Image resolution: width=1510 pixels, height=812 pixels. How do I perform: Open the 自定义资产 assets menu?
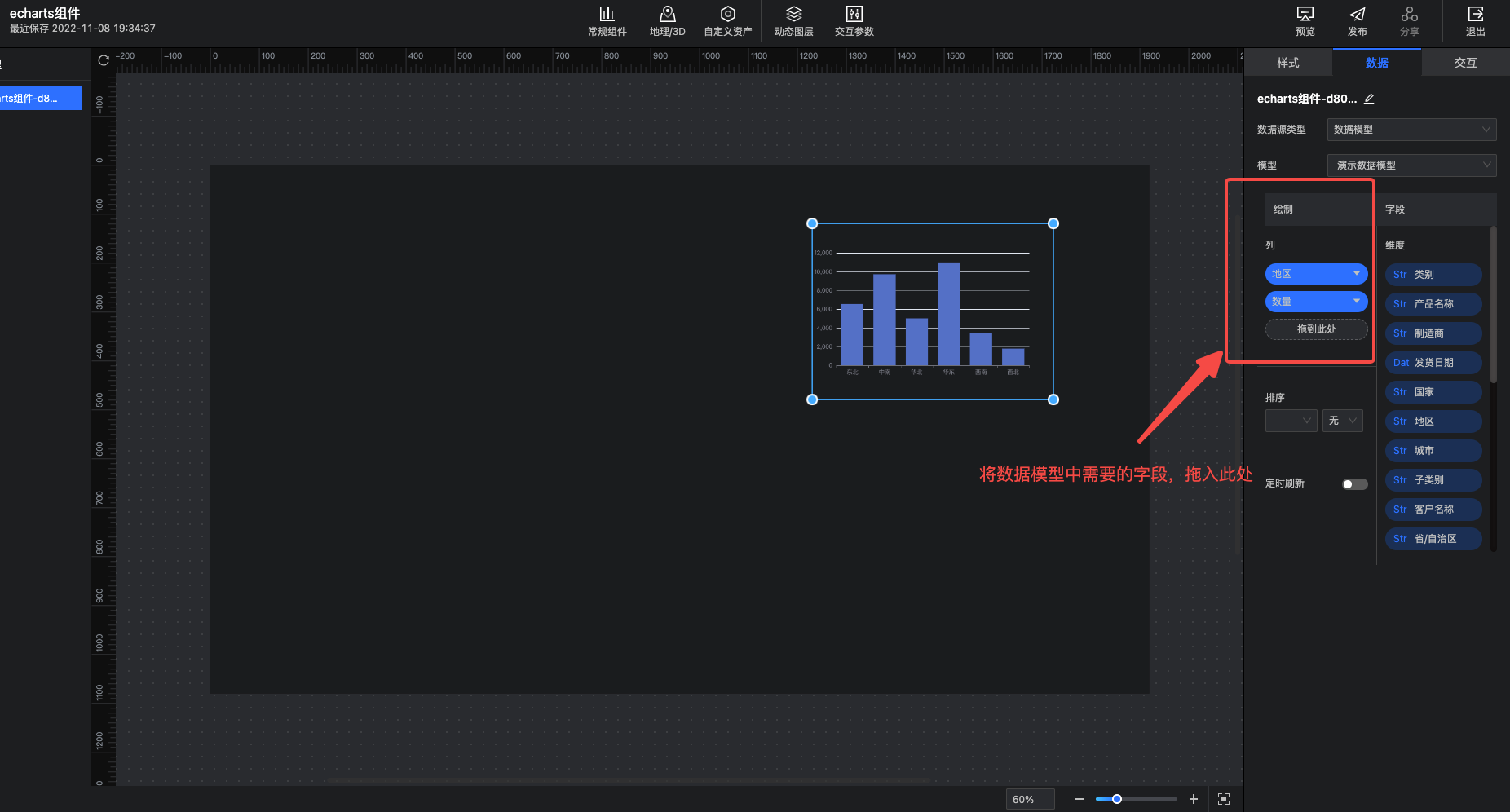(x=727, y=21)
